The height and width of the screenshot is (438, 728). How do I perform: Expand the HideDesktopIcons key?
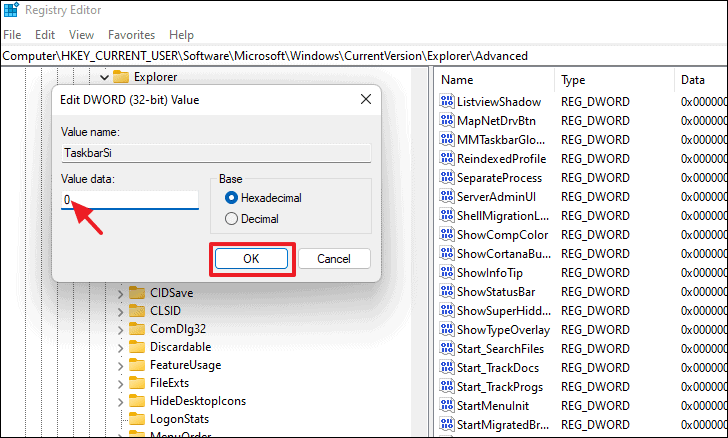click(x=120, y=402)
